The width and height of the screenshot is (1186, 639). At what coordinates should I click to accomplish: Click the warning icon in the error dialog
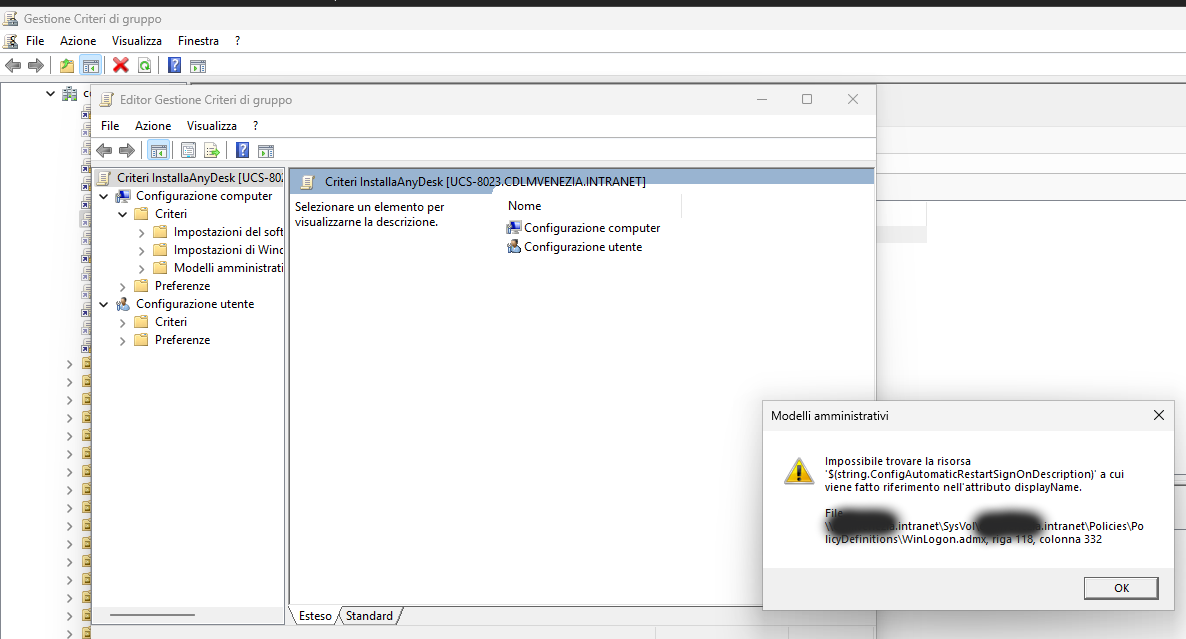point(799,470)
